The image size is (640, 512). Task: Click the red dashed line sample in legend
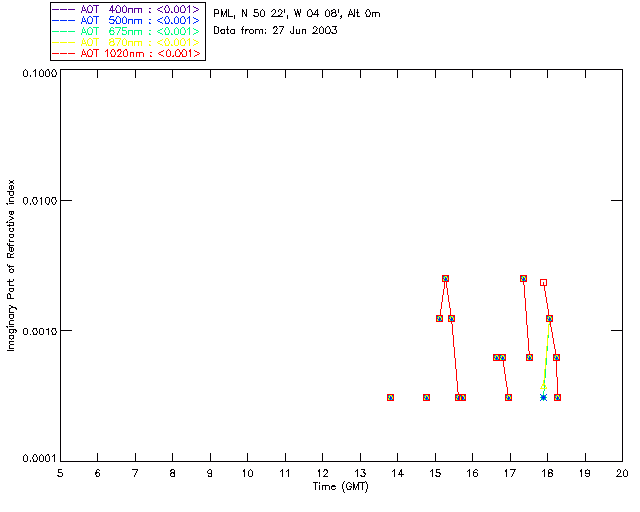pos(64,53)
